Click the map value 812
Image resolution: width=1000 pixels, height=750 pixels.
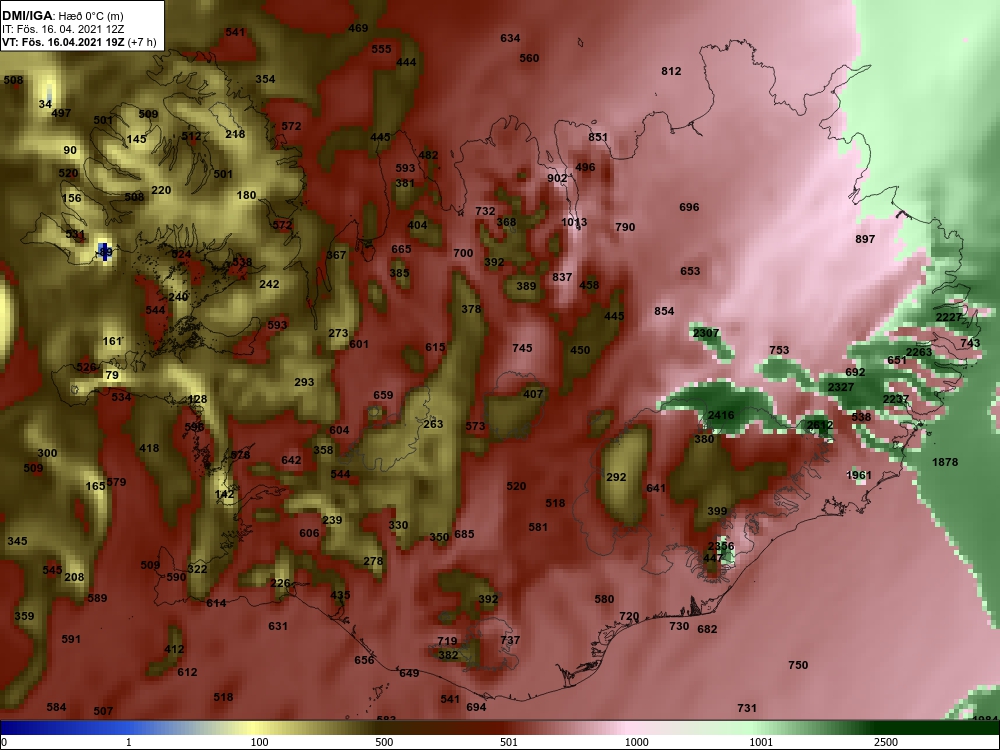pos(671,71)
